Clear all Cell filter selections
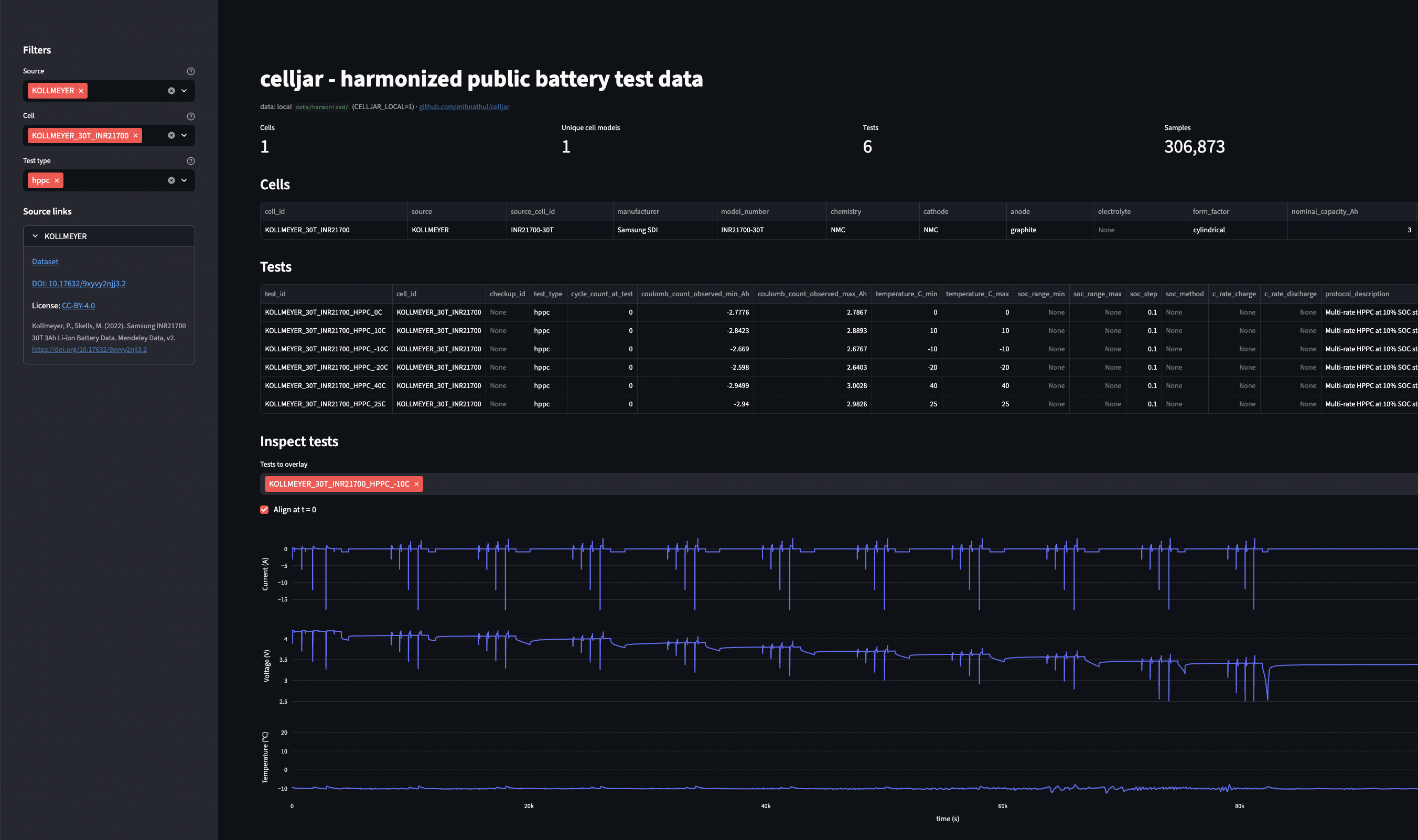This screenshot has width=1418, height=840. pyautogui.click(x=171, y=135)
